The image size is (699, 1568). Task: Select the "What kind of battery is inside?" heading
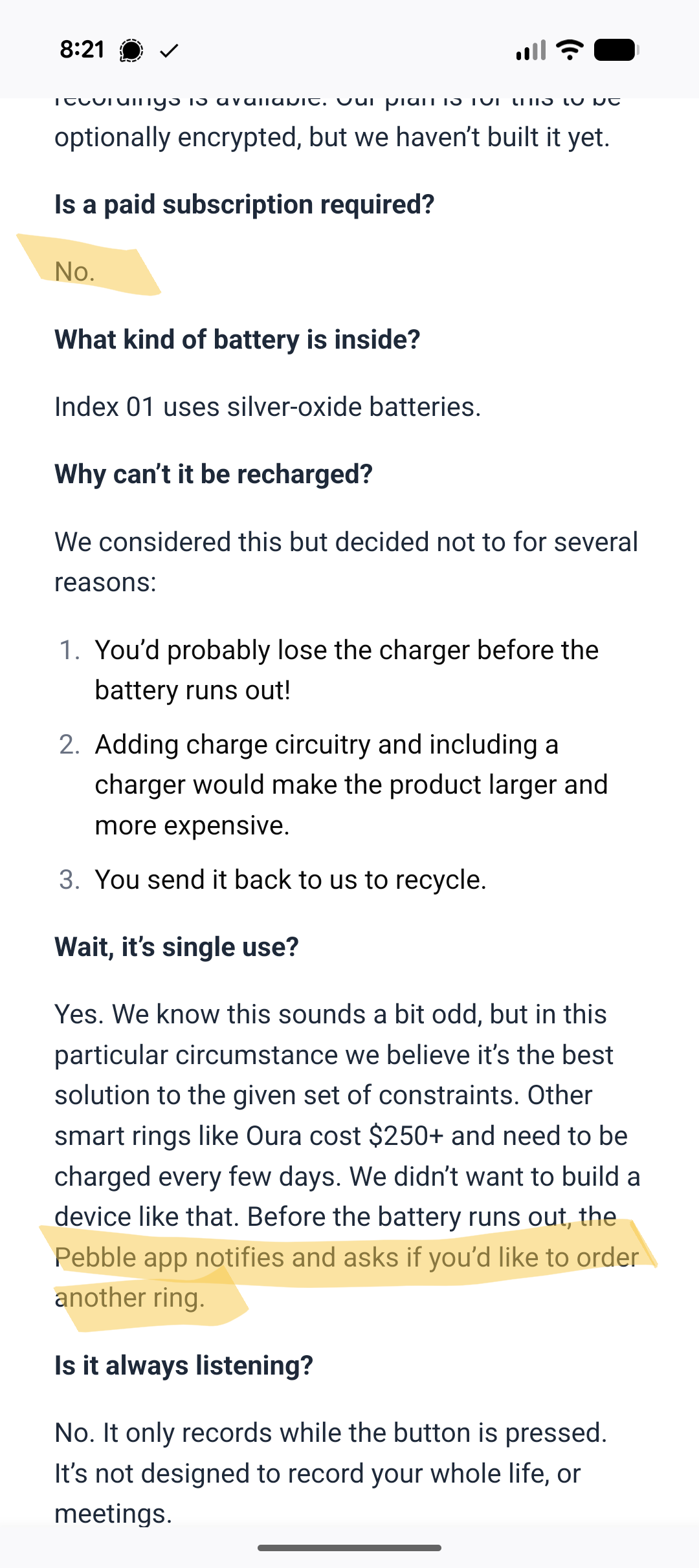pos(237,340)
